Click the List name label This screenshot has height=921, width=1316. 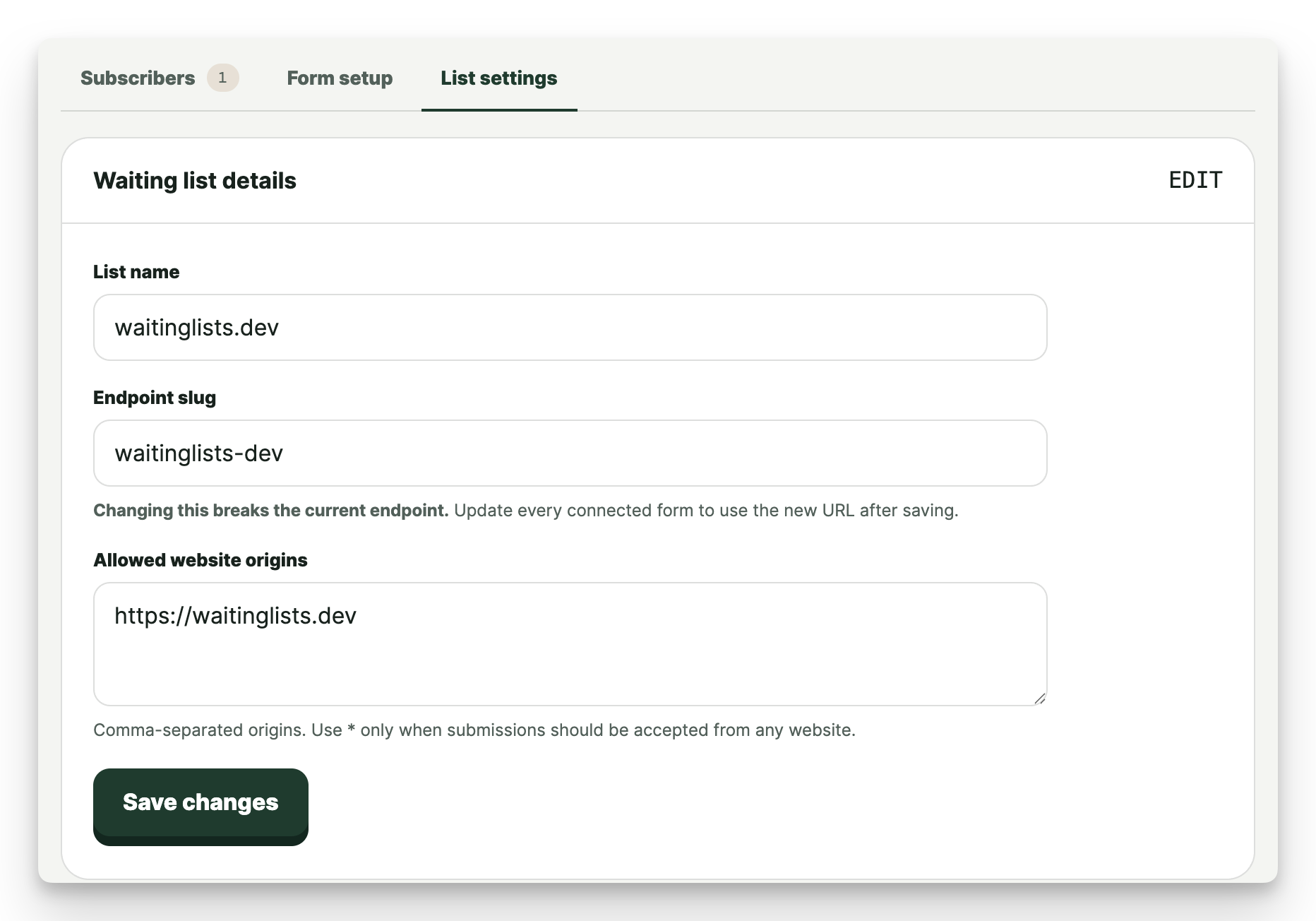(x=136, y=272)
